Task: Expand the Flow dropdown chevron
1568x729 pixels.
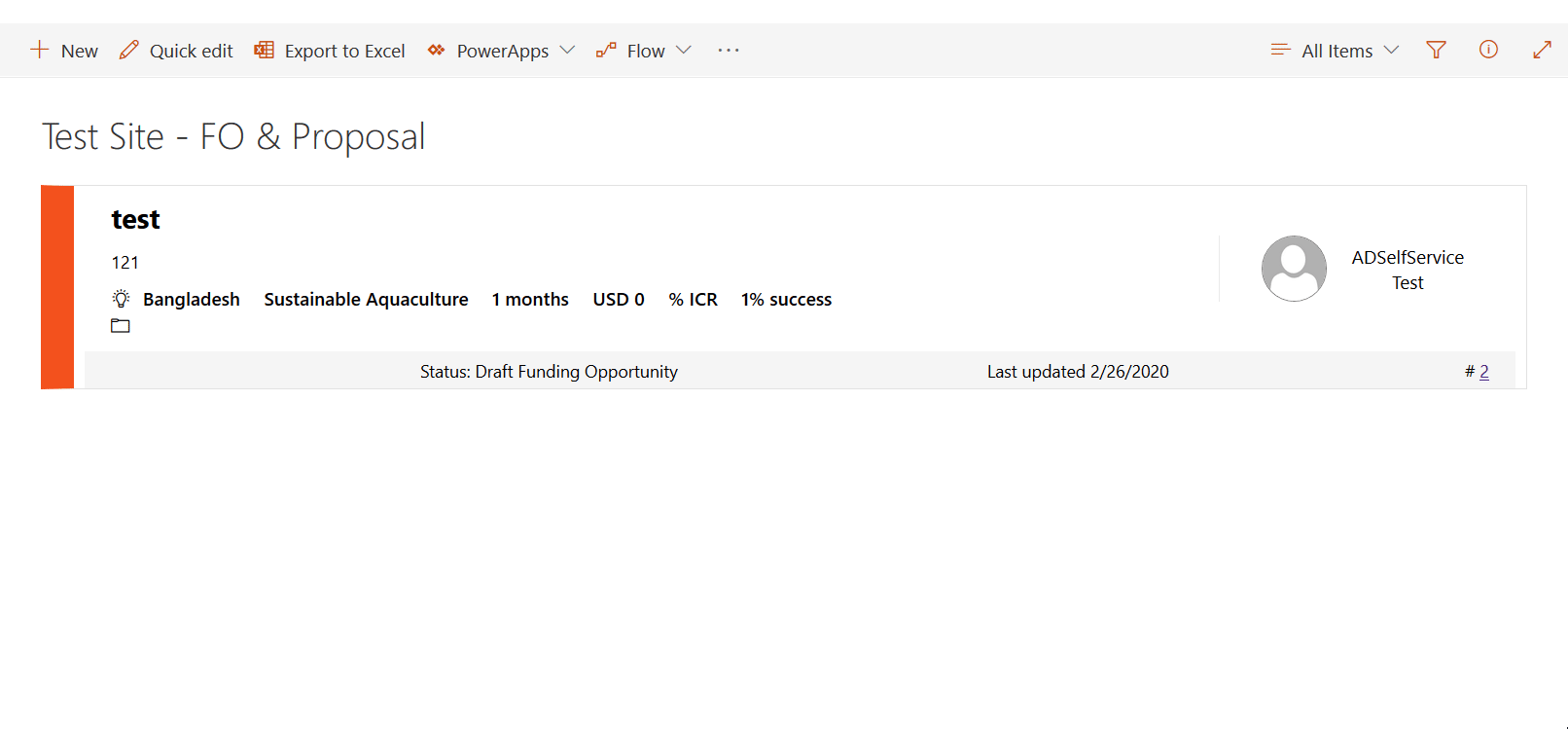Action: pos(684,51)
